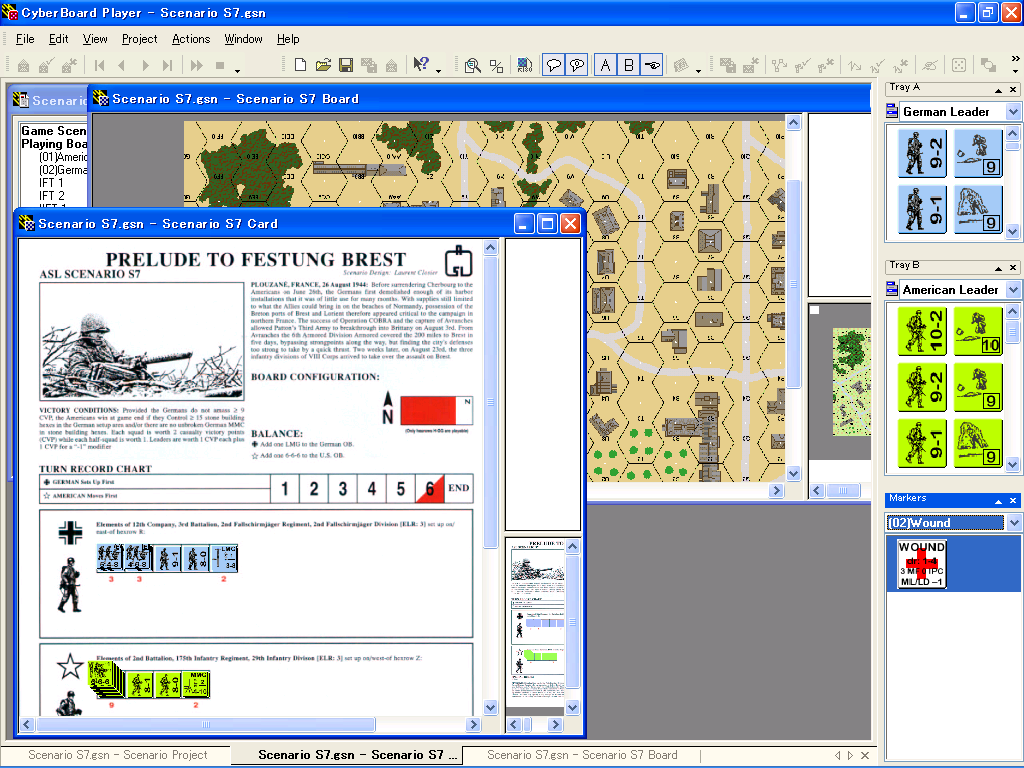The image size is (1024, 768).
Task: Click the American 6-6-6 squad stack on card
Action: coord(104,679)
